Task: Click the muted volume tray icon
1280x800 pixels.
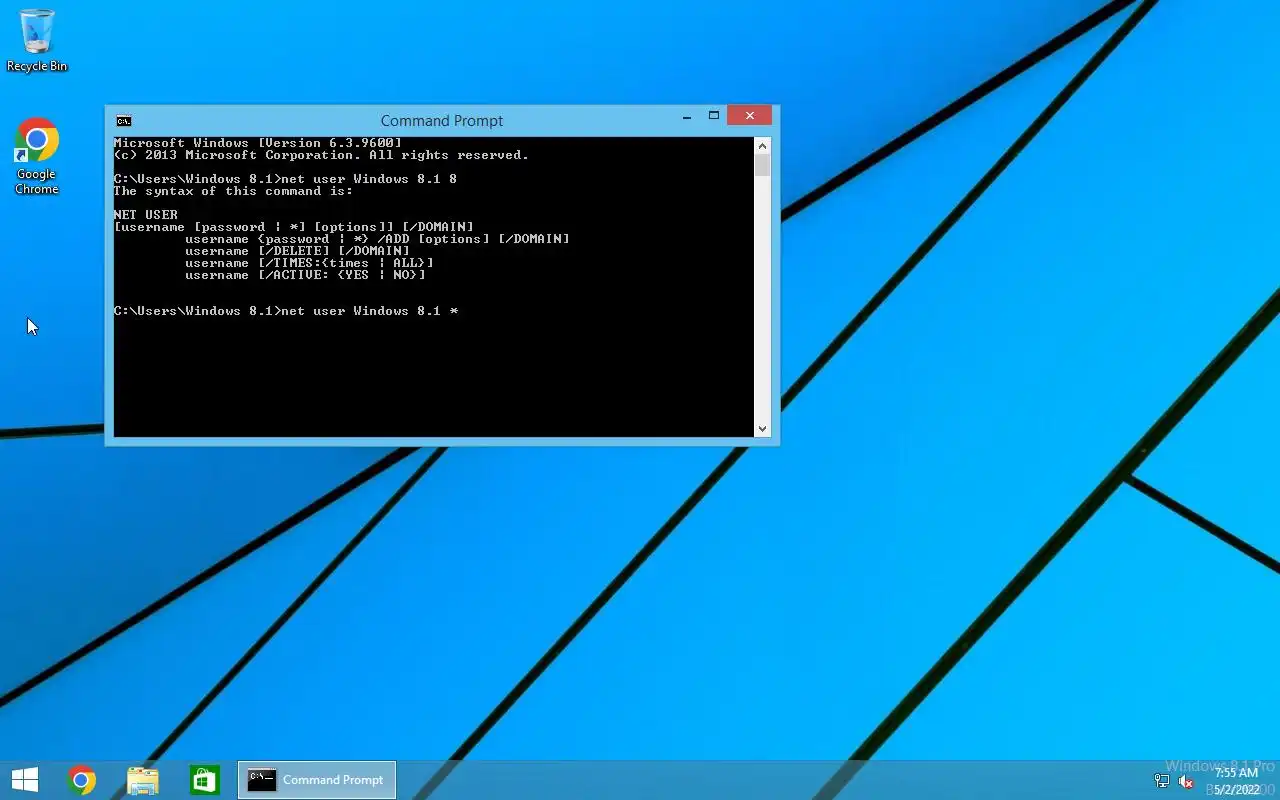Action: tap(1186, 781)
